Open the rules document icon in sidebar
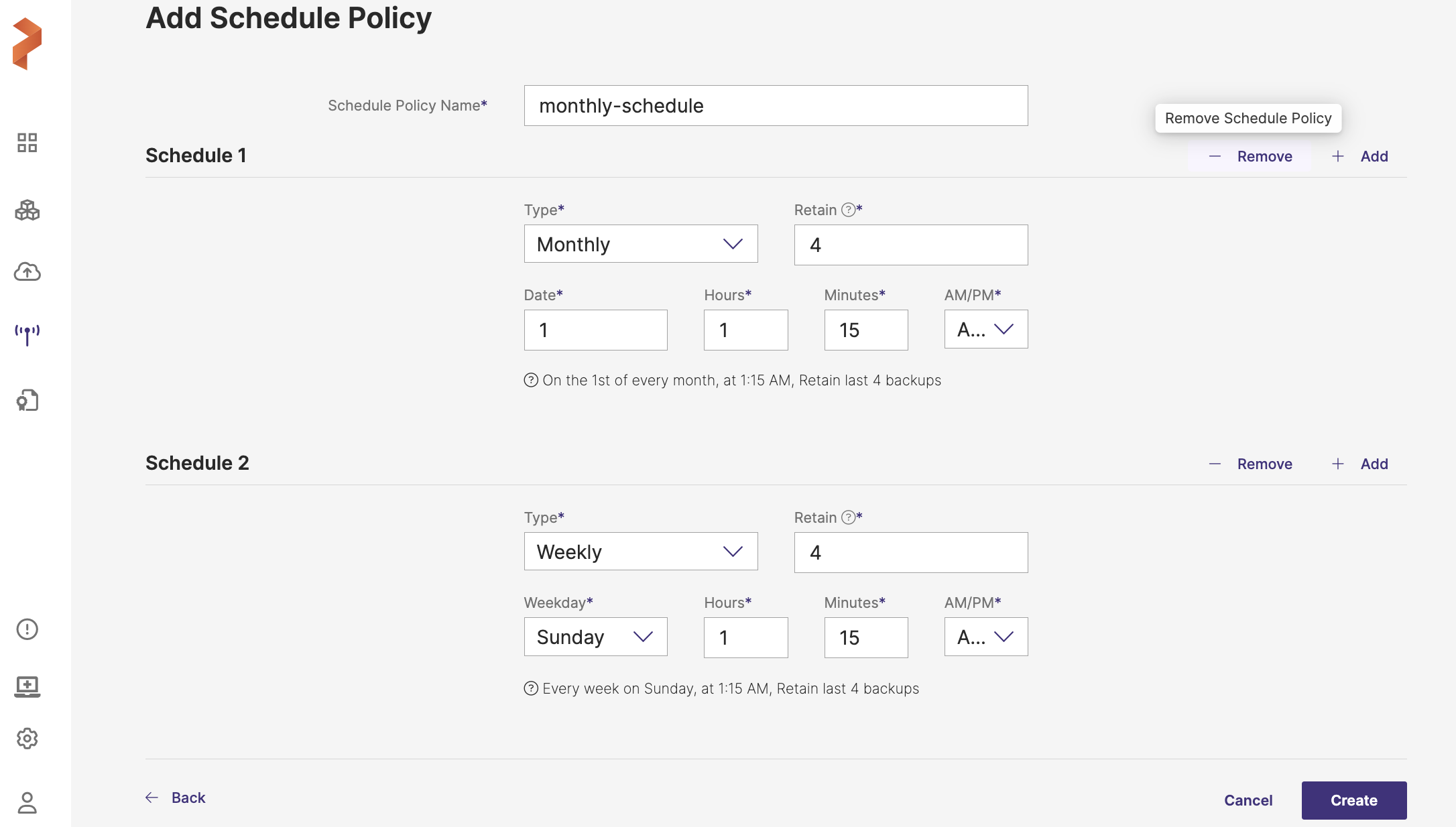Screen dimensions: 1456x827 27,400
